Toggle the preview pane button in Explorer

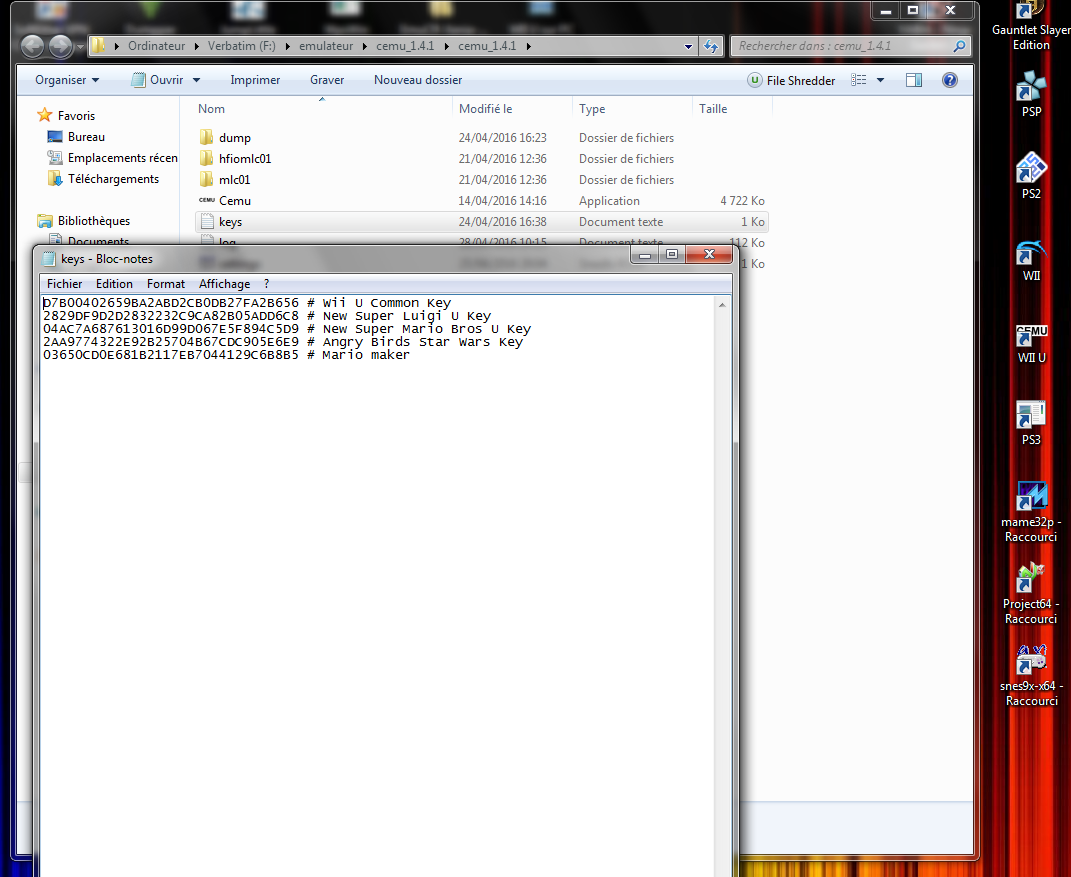(x=913, y=80)
